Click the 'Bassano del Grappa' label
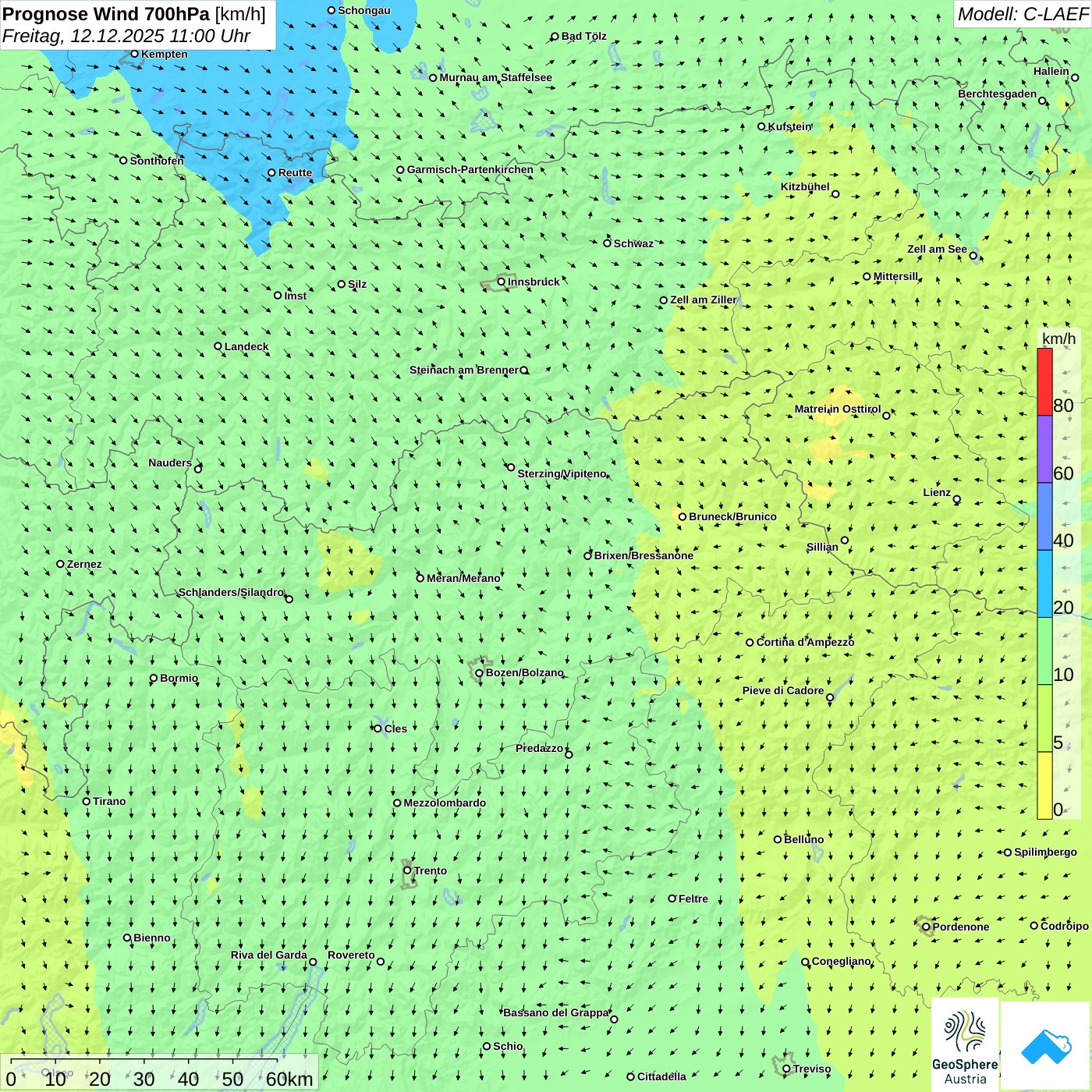The height and width of the screenshot is (1092, 1092). point(556,1012)
